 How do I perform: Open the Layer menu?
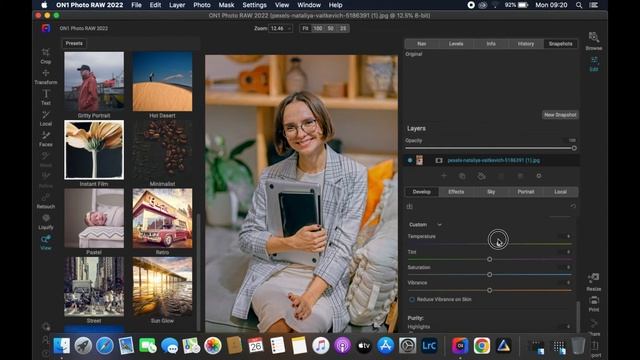pyautogui.click(x=177, y=5)
